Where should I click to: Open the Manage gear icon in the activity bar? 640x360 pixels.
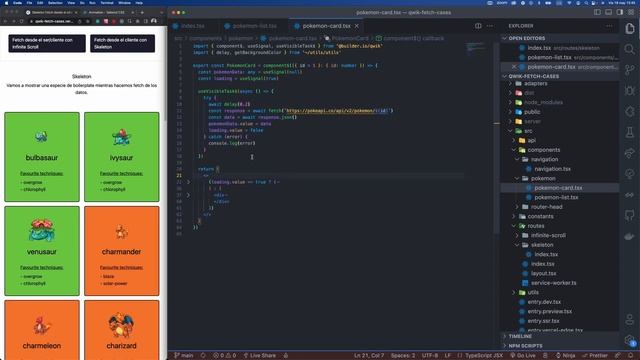(630, 340)
